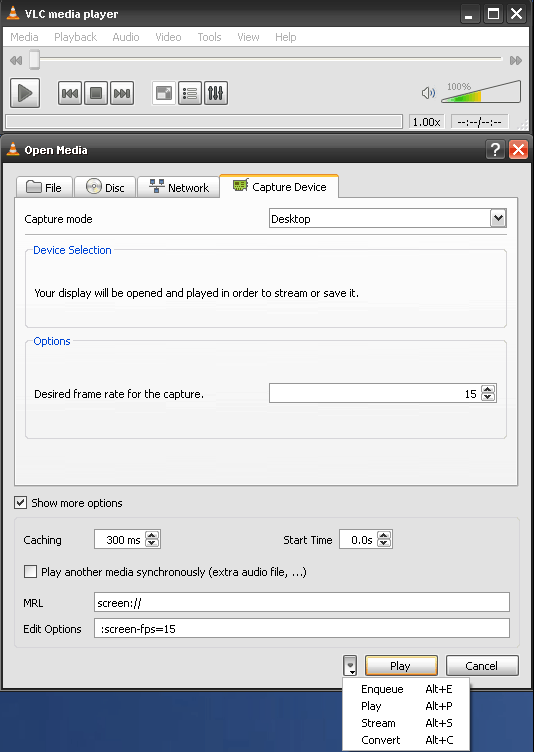Start playback with the main play button

(x=25, y=93)
